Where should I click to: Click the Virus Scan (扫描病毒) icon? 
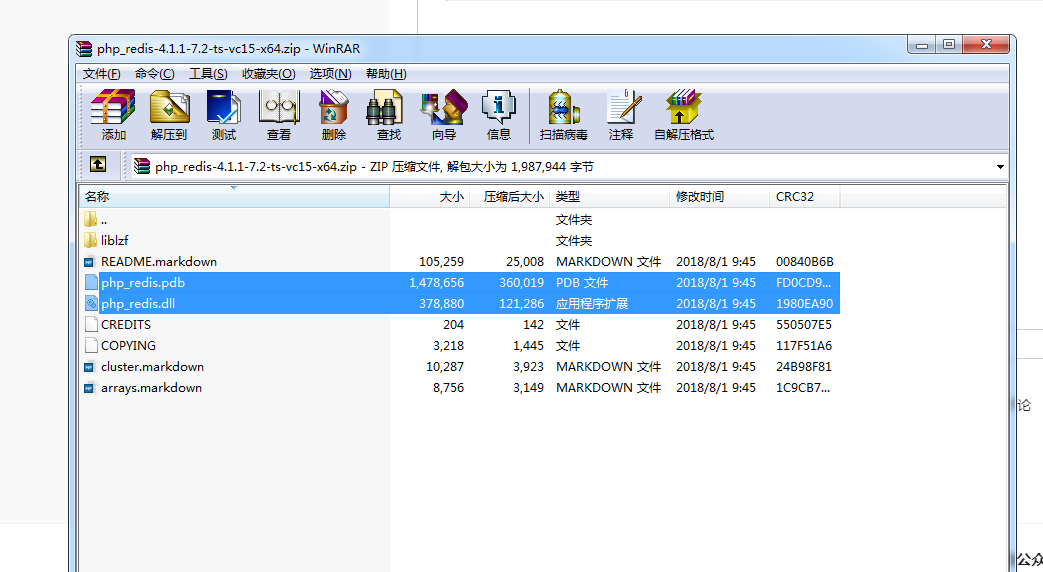(563, 107)
